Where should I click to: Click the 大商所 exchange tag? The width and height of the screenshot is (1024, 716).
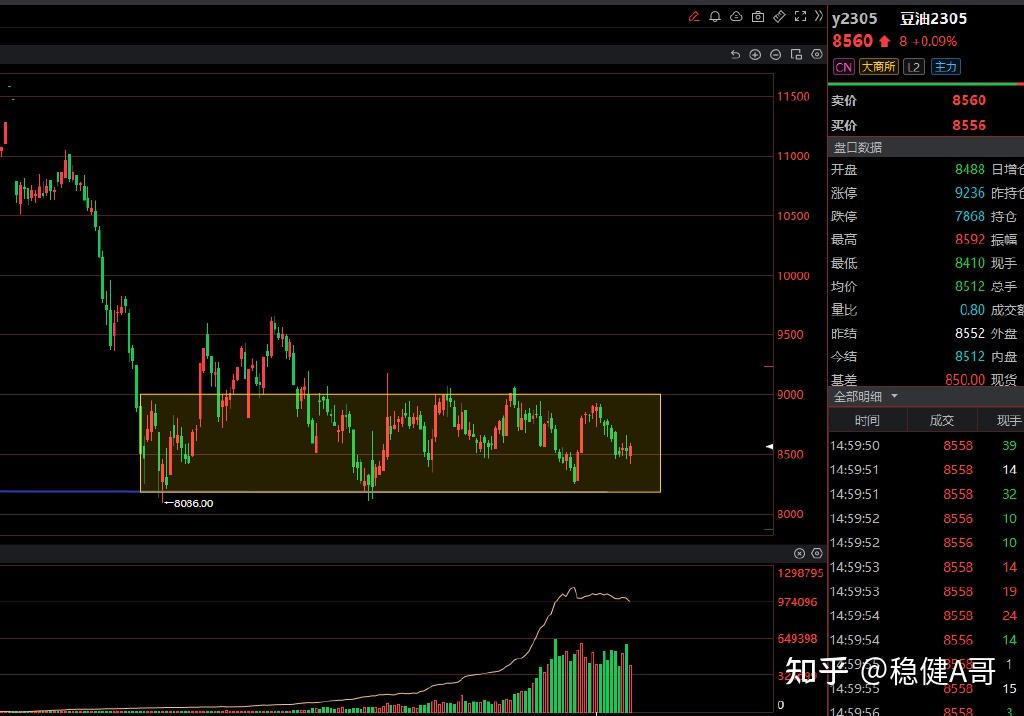tap(879, 67)
